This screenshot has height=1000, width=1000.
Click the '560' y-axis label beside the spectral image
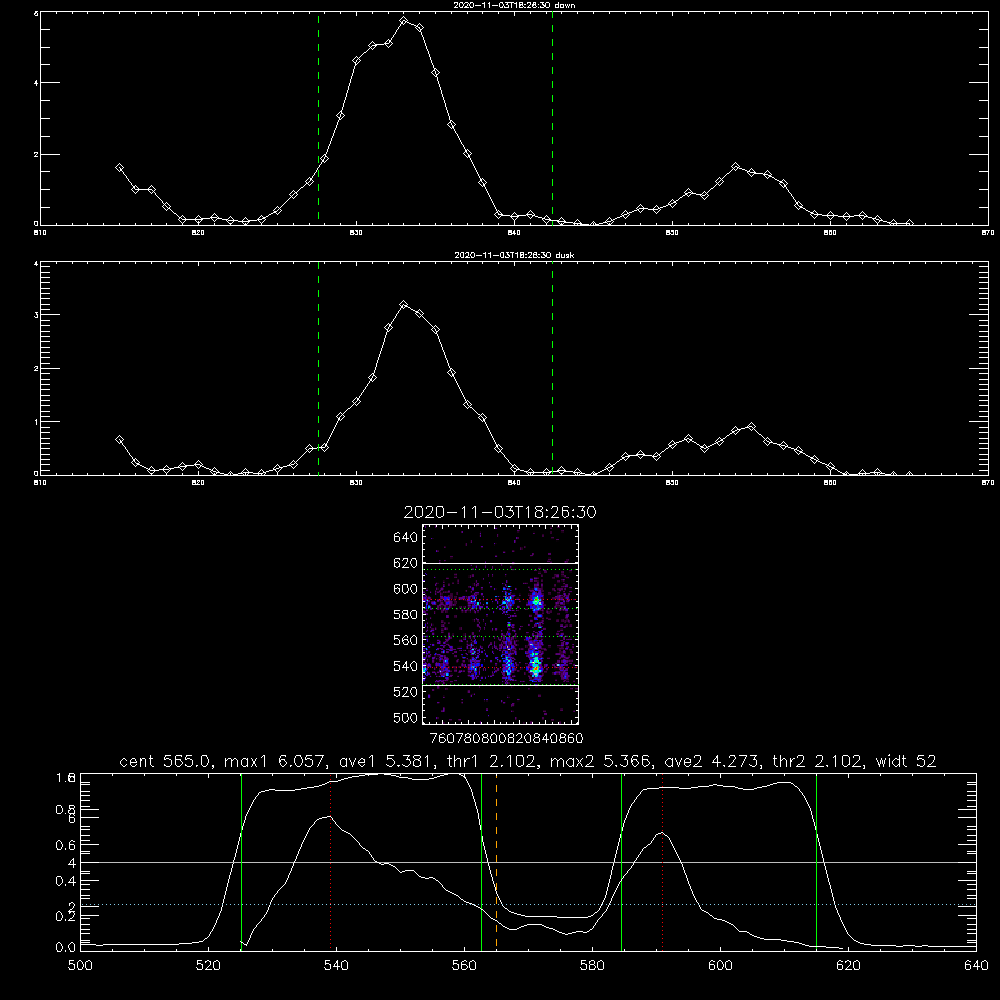tap(406, 640)
